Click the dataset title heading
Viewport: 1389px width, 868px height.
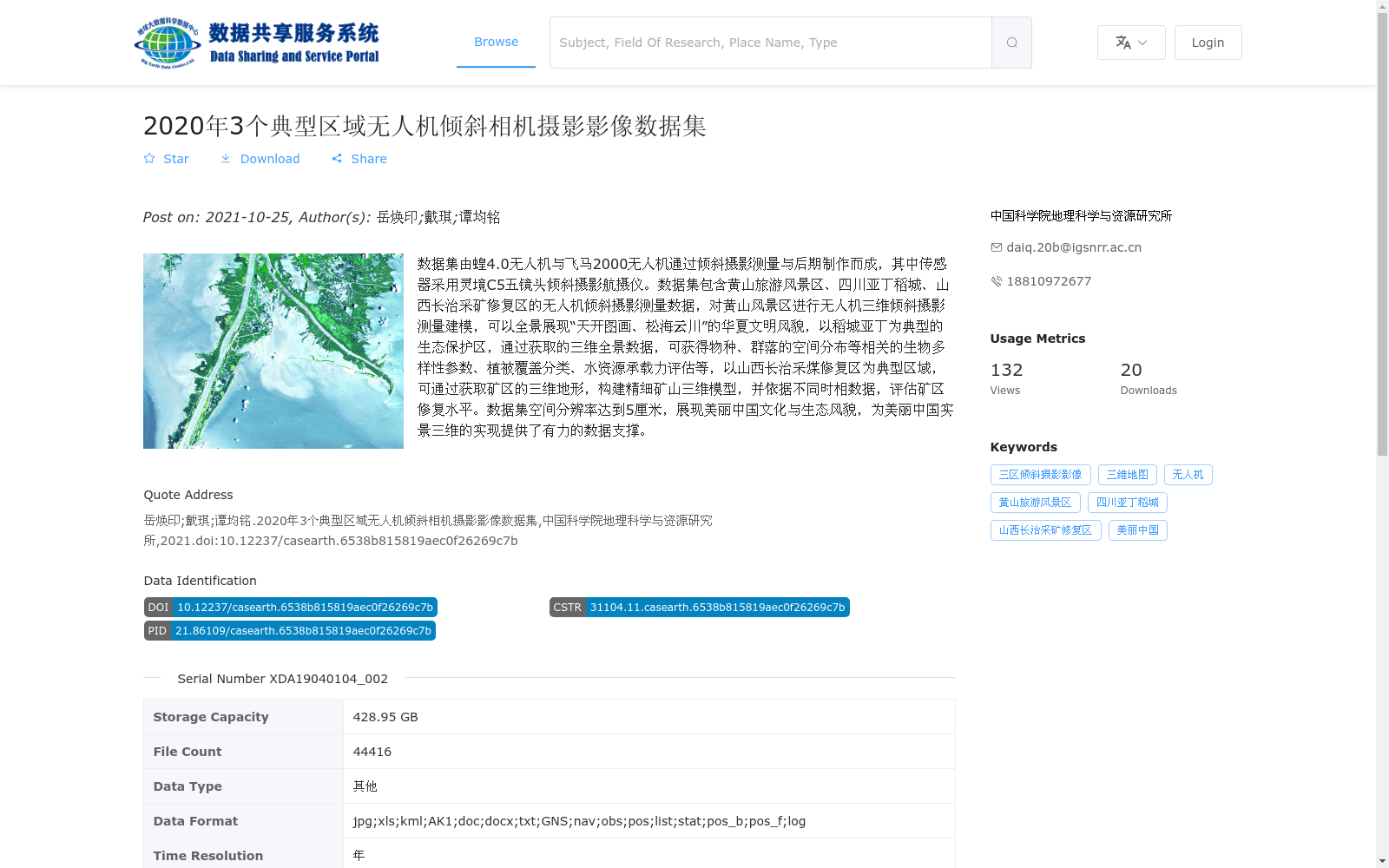[x=425, y=126]
